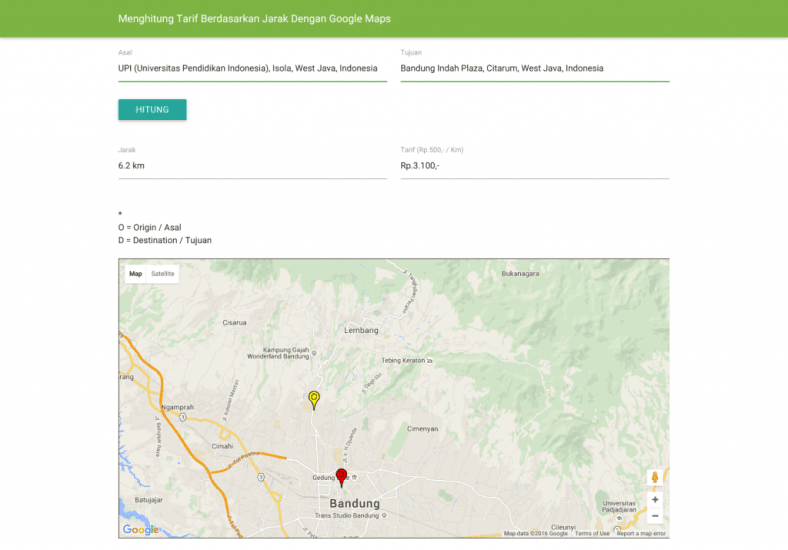Select the Jarak distance field
Image resolution: width=788 pixels, height=550 pixels.
252,166
